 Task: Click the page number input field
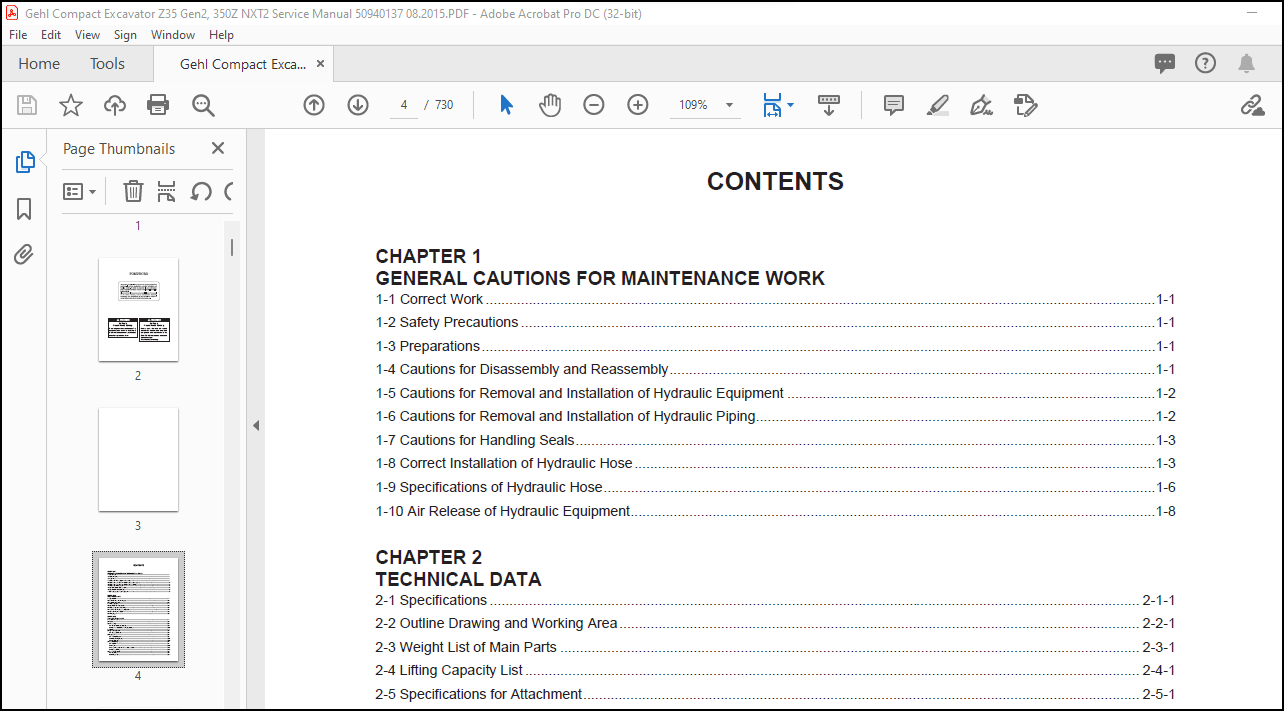[404, 105]
